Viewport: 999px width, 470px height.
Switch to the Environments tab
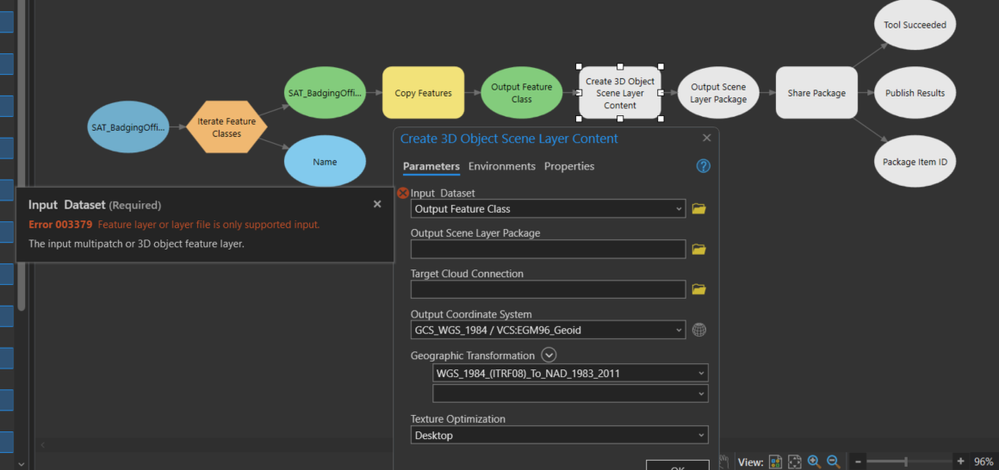pyautogui.click(x=501, y=166)
